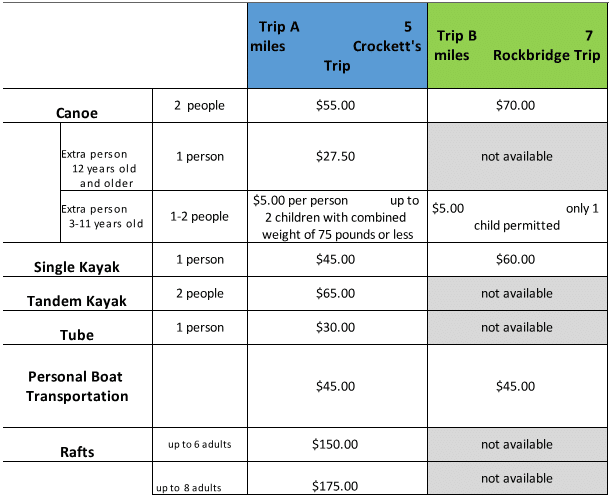This screenshot has height=498, width=612.
Task: Select the Tandem Kayak row label
Action: pos(77,301)
